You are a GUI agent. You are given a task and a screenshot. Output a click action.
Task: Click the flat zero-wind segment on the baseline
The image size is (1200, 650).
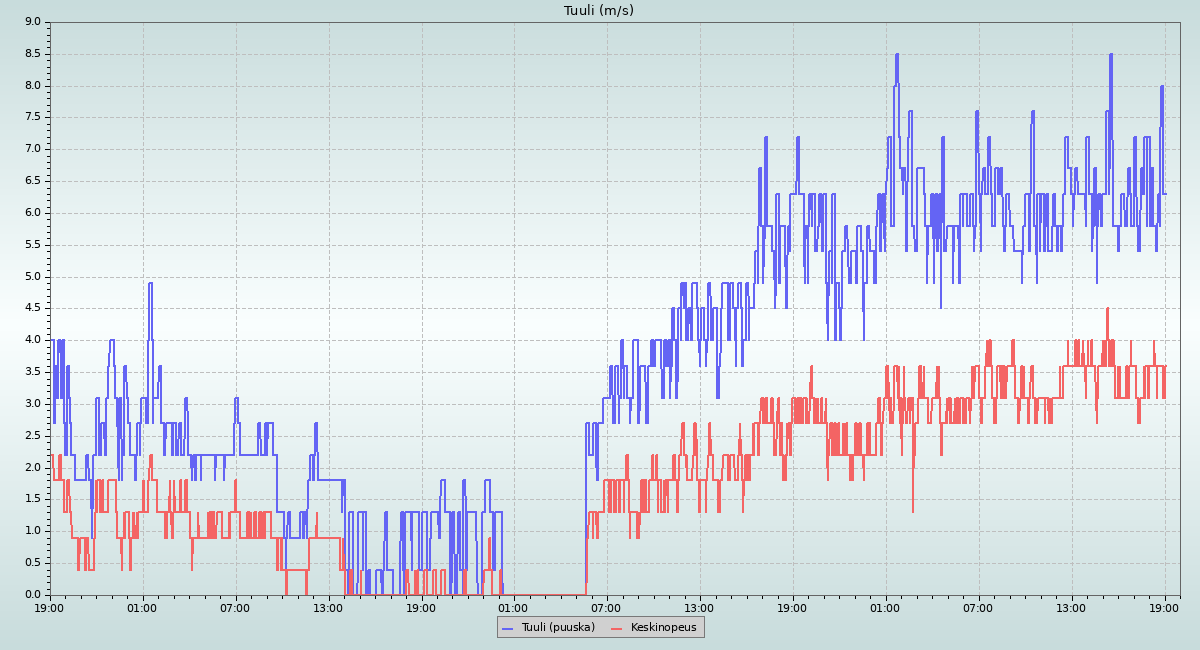(545, 594)
